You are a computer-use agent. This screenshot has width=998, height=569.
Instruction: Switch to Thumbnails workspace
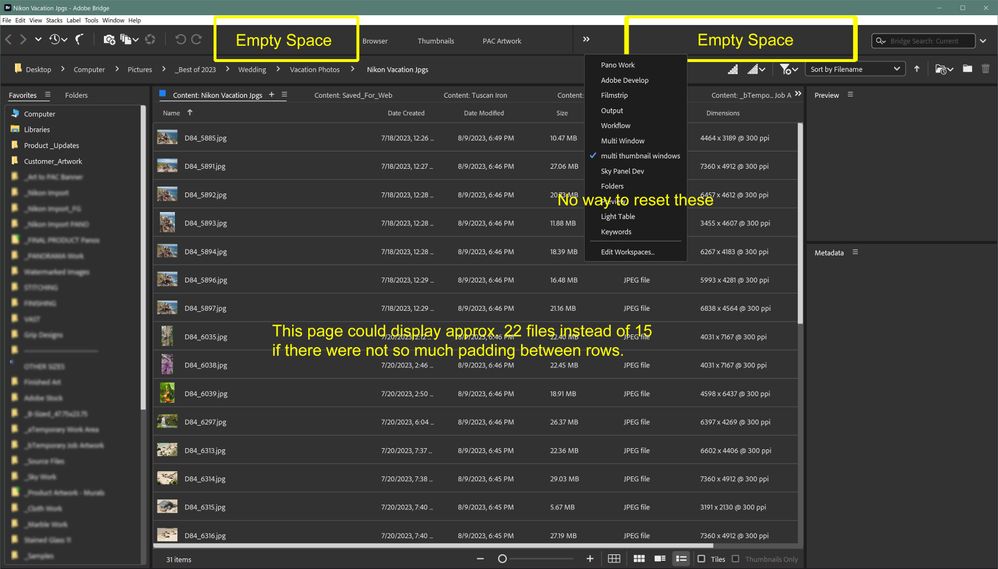pyautogui.click(x=436, y=41)
